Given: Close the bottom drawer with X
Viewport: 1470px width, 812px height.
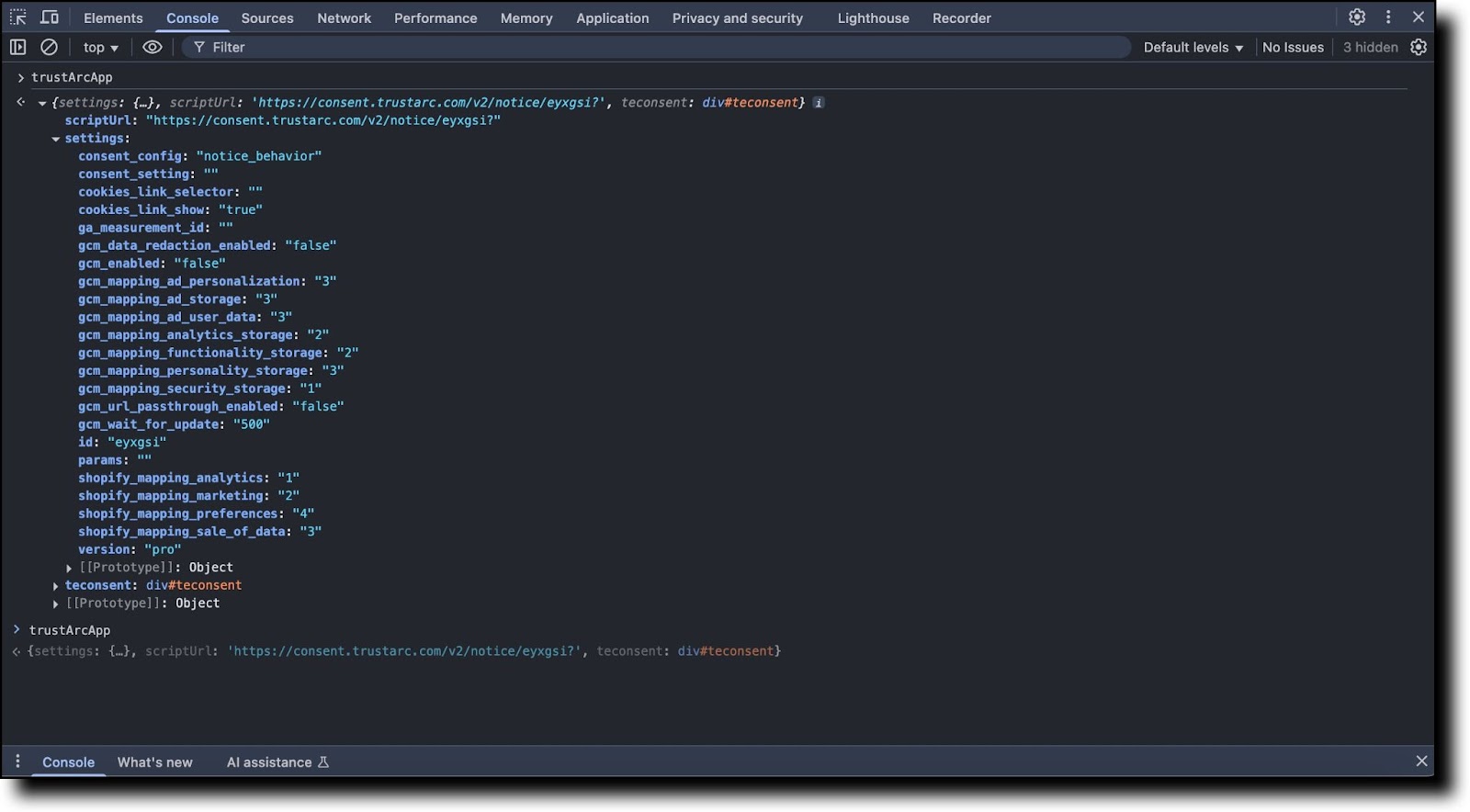Looking at the screenshot, I should pos(1421,761).
